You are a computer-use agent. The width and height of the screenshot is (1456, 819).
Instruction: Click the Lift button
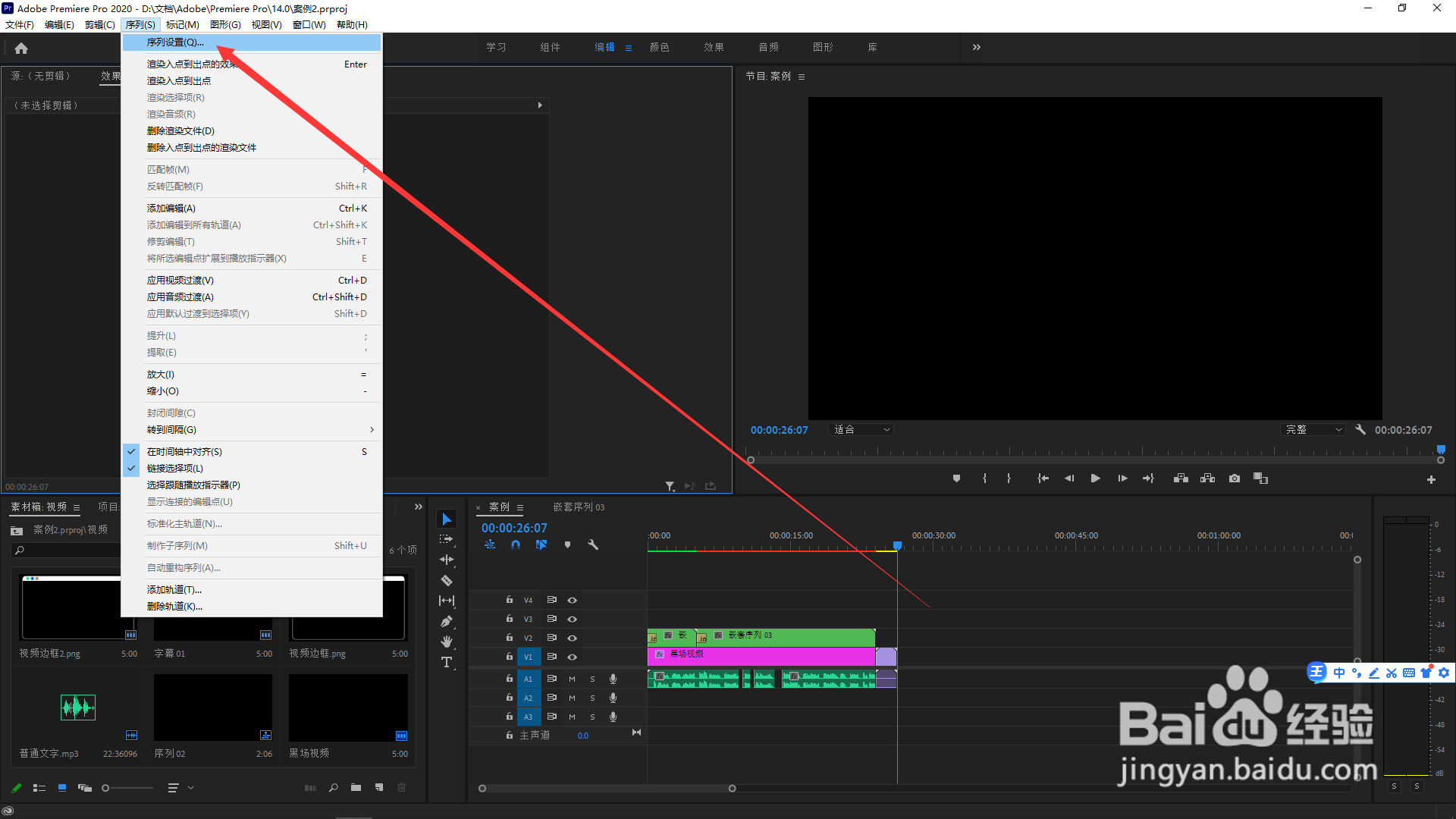[x=1181, y=479]
